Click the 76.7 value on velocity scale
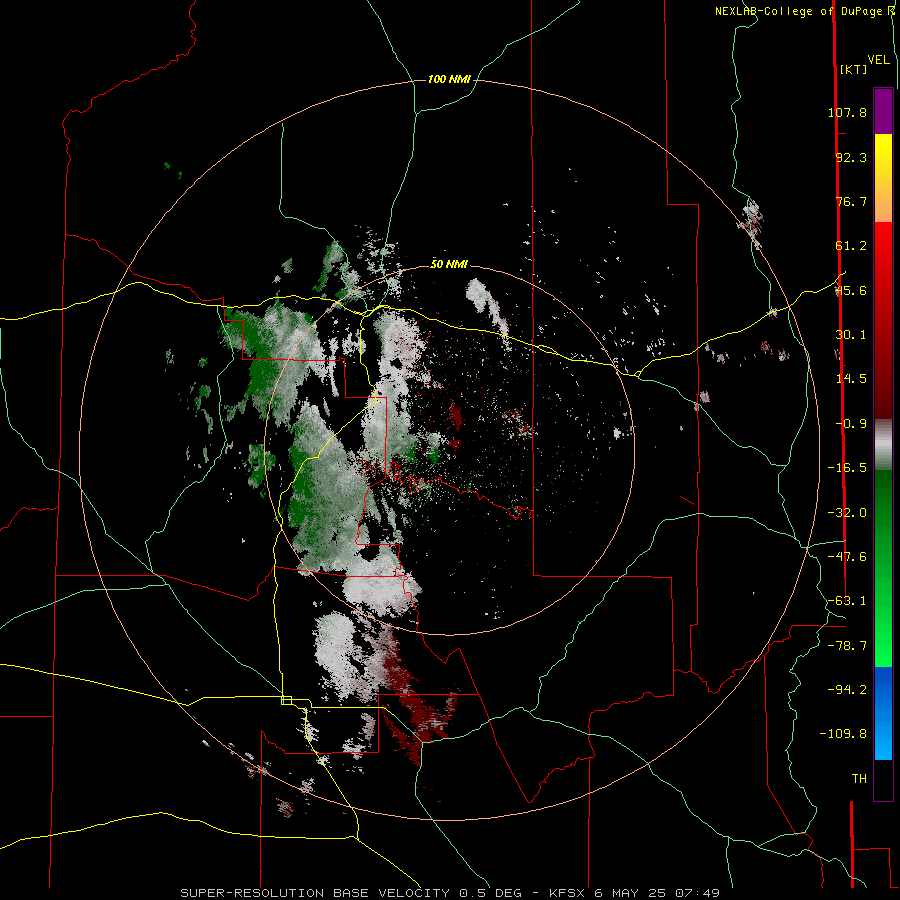 point(851,201)
